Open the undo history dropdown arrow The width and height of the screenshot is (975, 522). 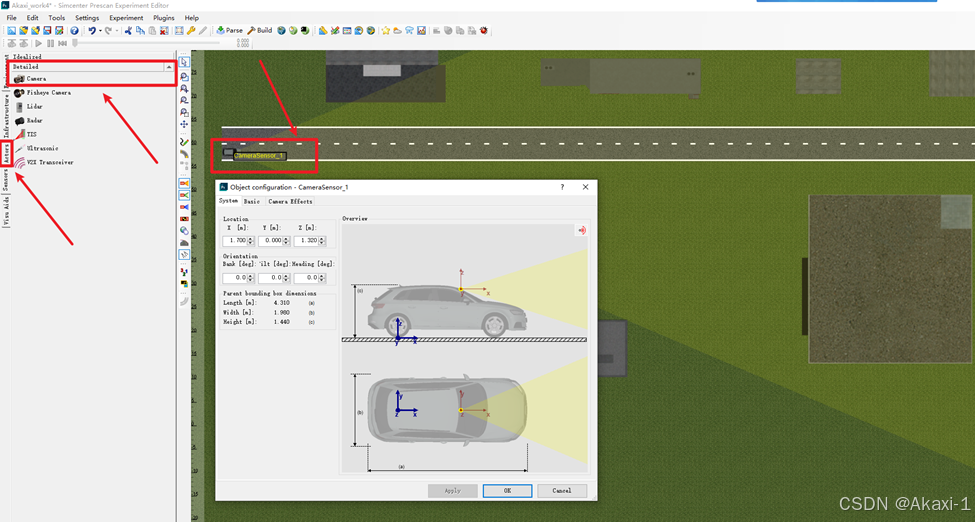(100, 30)
